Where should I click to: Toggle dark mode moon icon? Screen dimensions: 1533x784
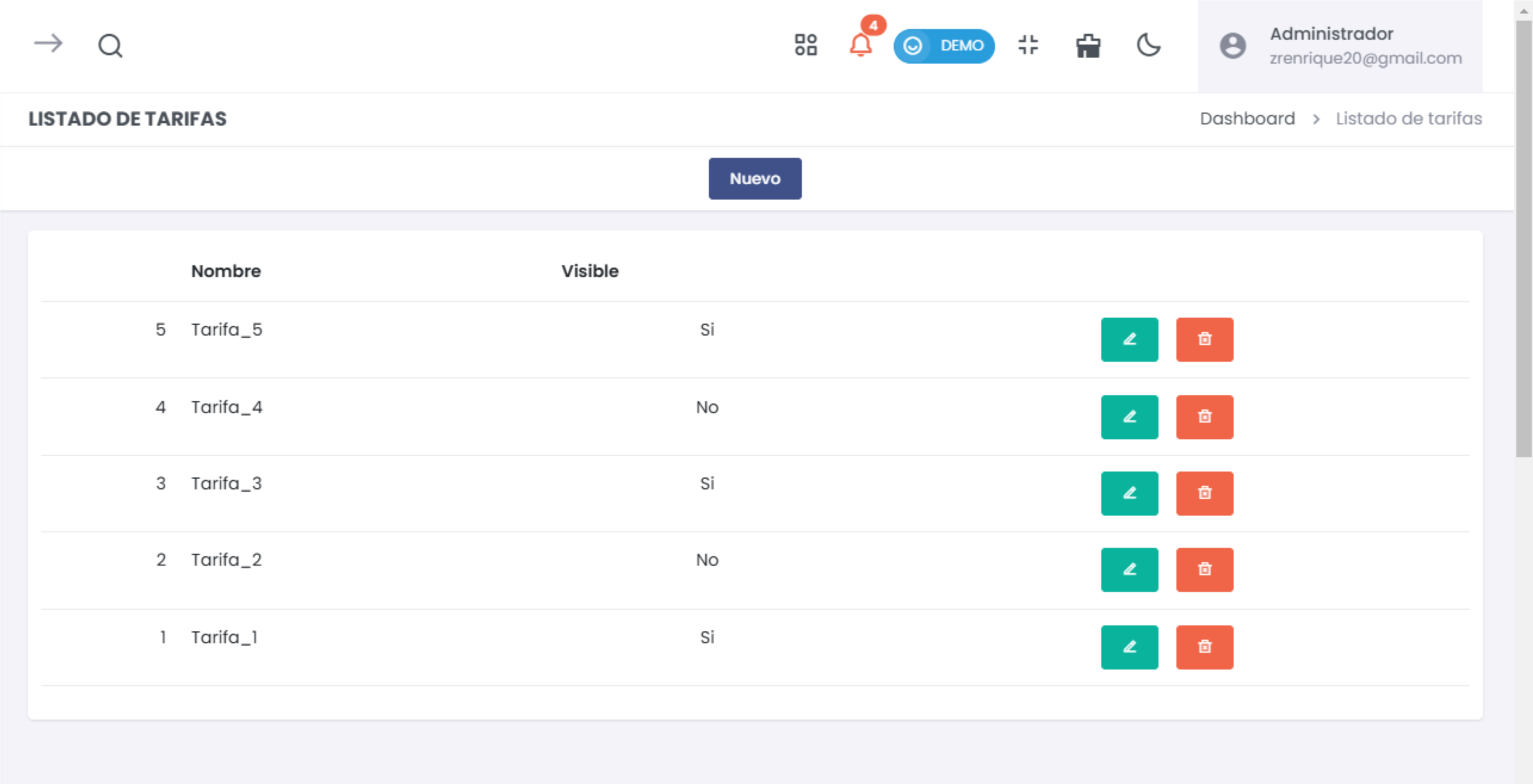point(1148,45)
